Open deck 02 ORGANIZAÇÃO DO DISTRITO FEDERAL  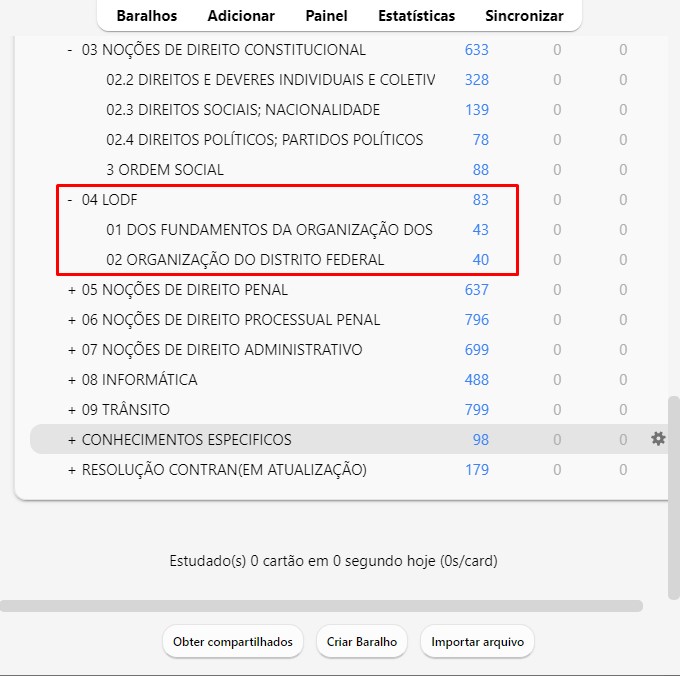(245, 259)
